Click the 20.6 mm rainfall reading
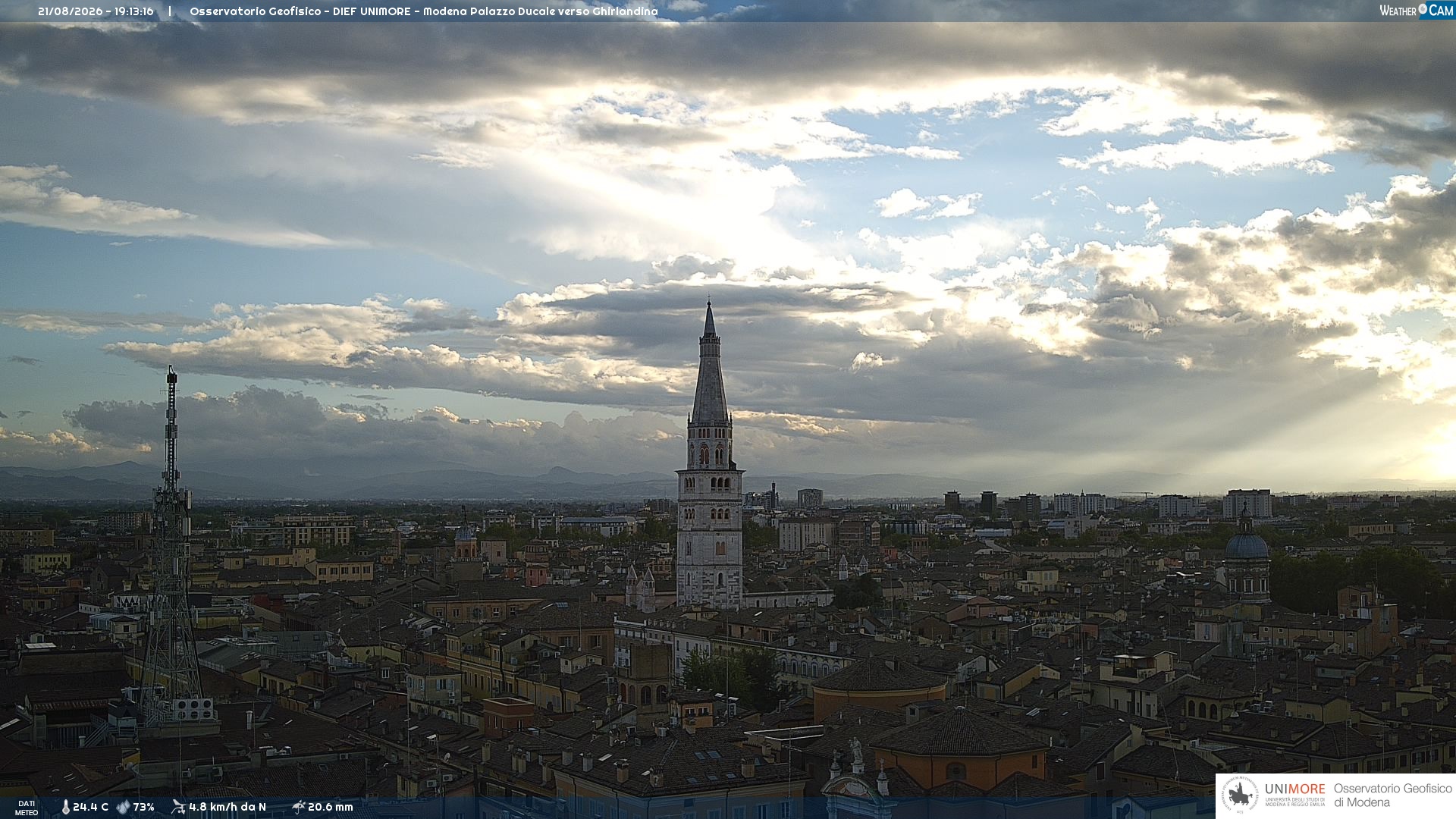 pos(331,808)
